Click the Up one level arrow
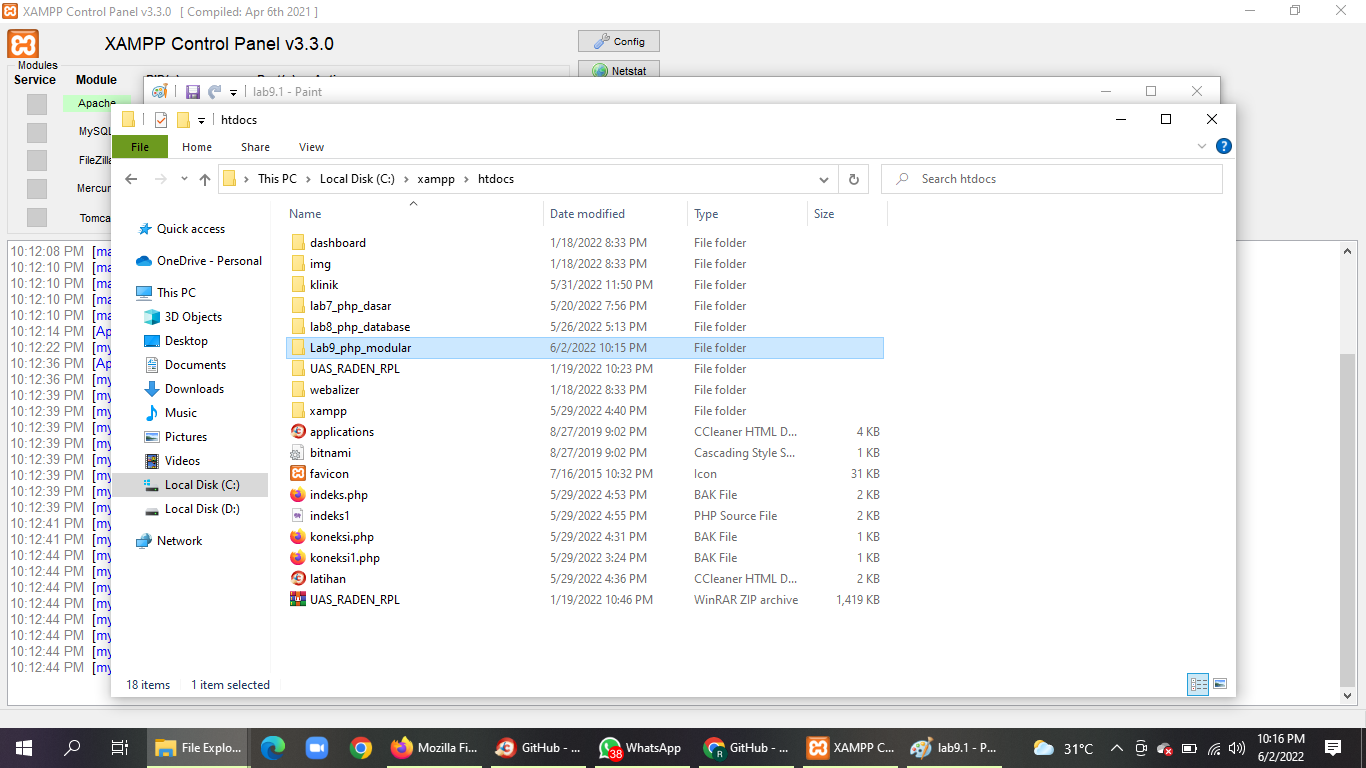Image resolution: width=1366 pixels, height=768 pixels. pyautogui.click(x=205, y=179)
